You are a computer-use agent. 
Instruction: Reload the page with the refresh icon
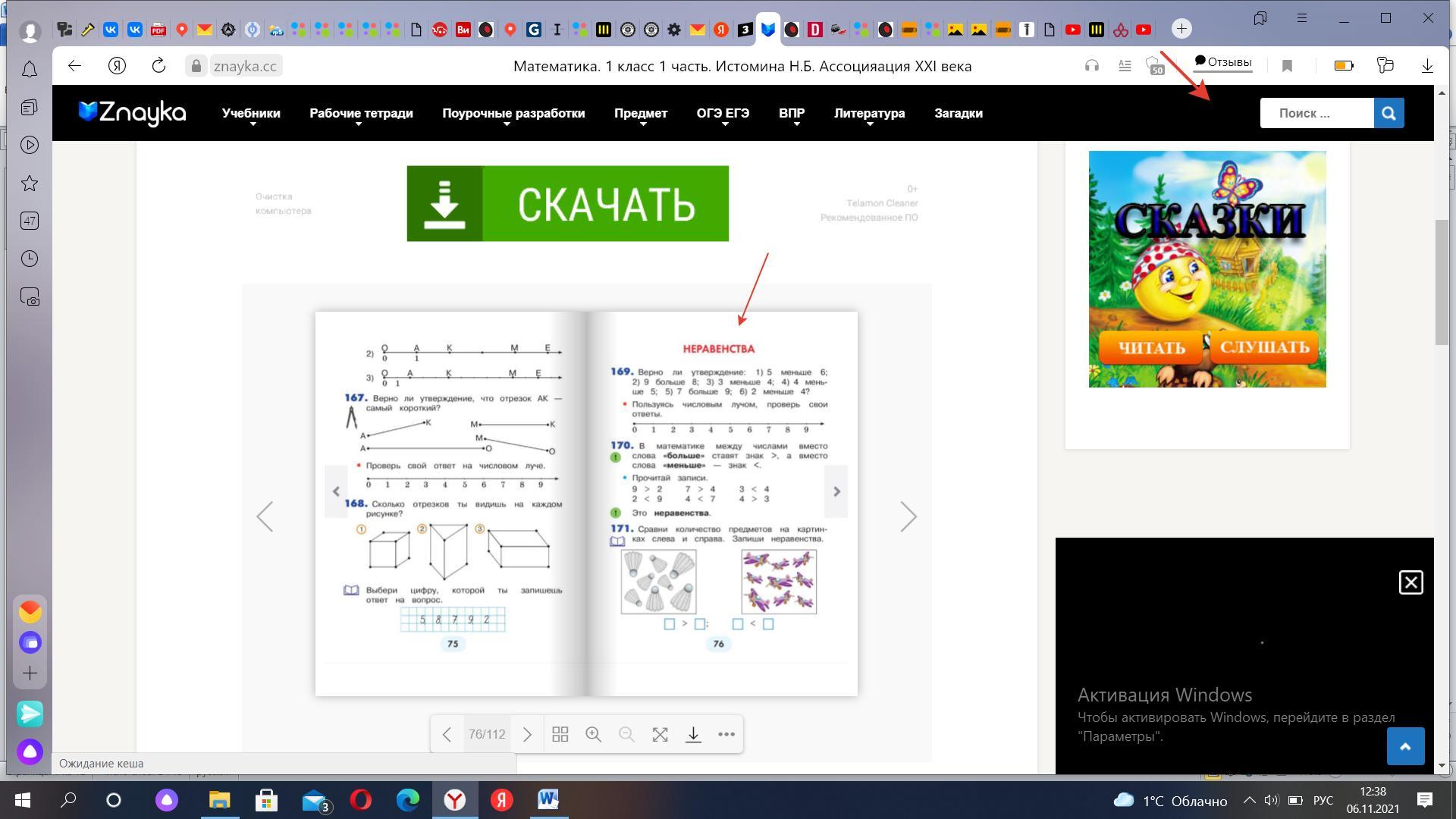158,66
